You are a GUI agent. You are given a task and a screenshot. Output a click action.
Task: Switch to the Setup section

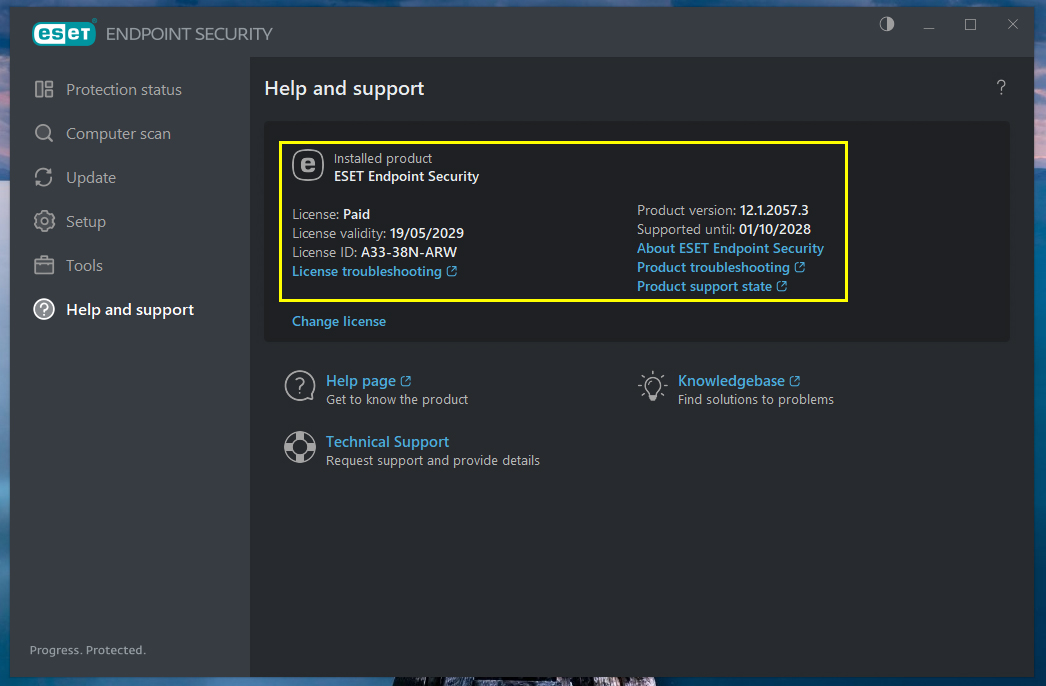[85, 222]
